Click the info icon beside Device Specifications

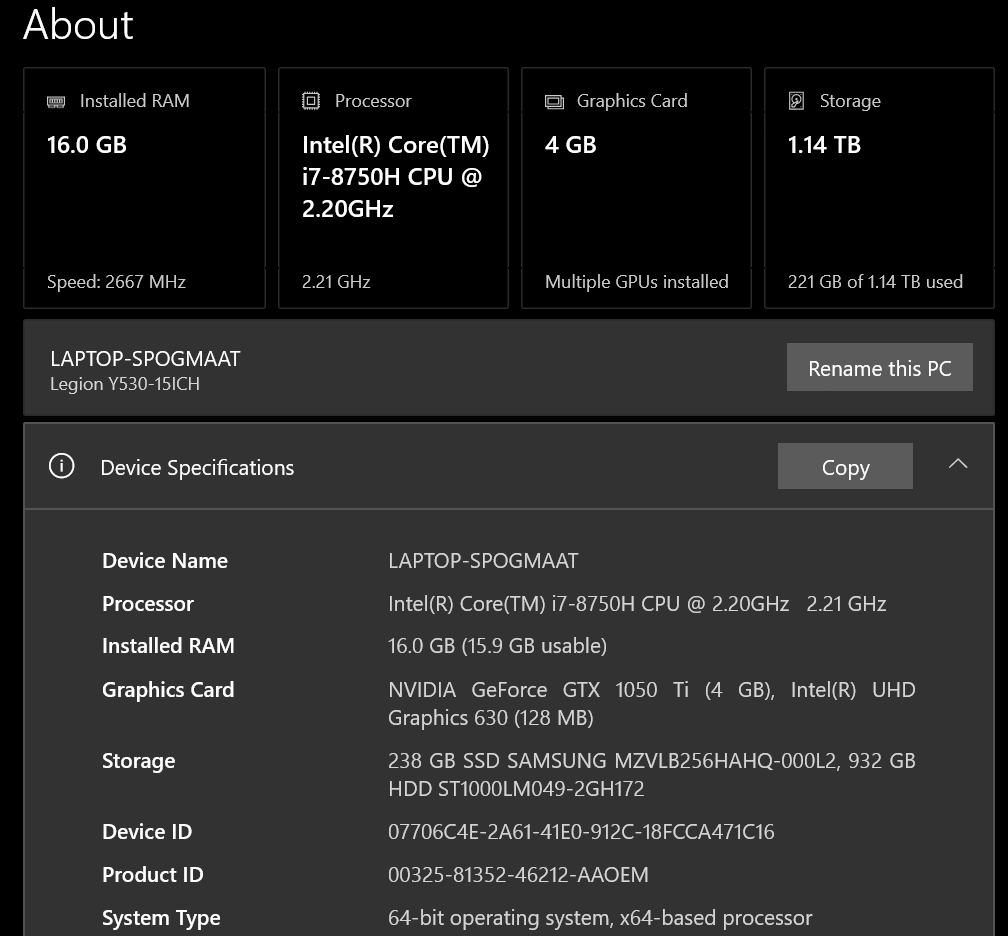coord(61,466)
